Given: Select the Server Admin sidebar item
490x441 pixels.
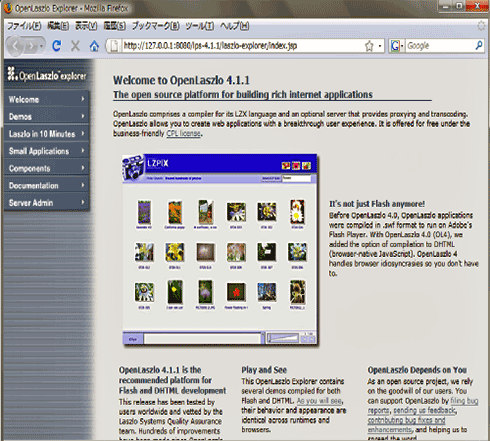Looking at the screenshot, I should click(46, 203).
